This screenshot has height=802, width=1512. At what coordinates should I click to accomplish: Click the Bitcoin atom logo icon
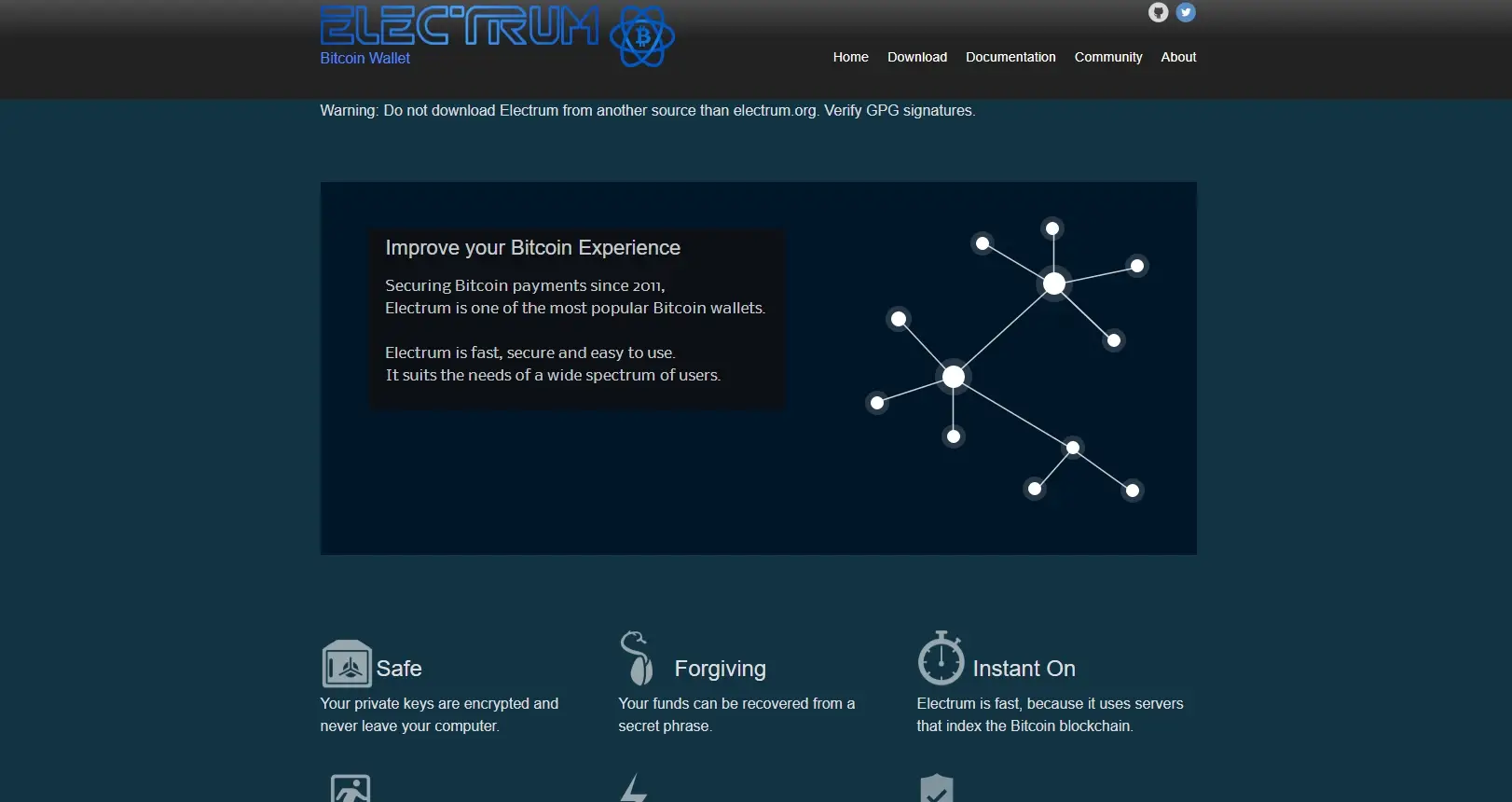pyautogui.click(x=642, y=36)
